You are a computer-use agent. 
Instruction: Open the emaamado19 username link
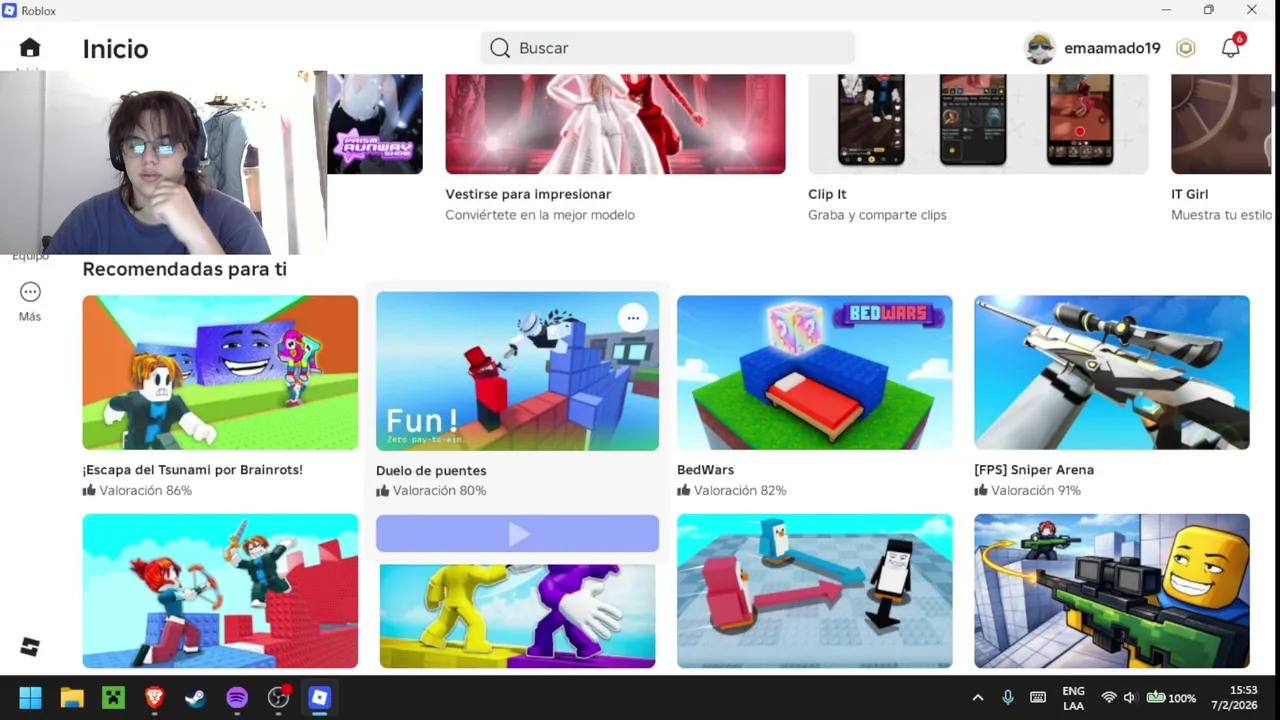(x=1112, y=48)
